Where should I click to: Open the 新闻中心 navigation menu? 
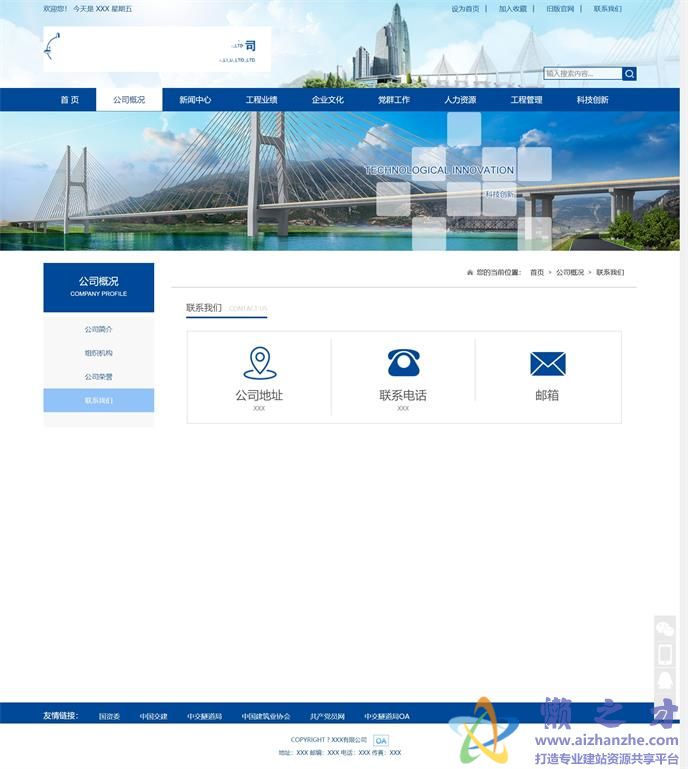195,100
